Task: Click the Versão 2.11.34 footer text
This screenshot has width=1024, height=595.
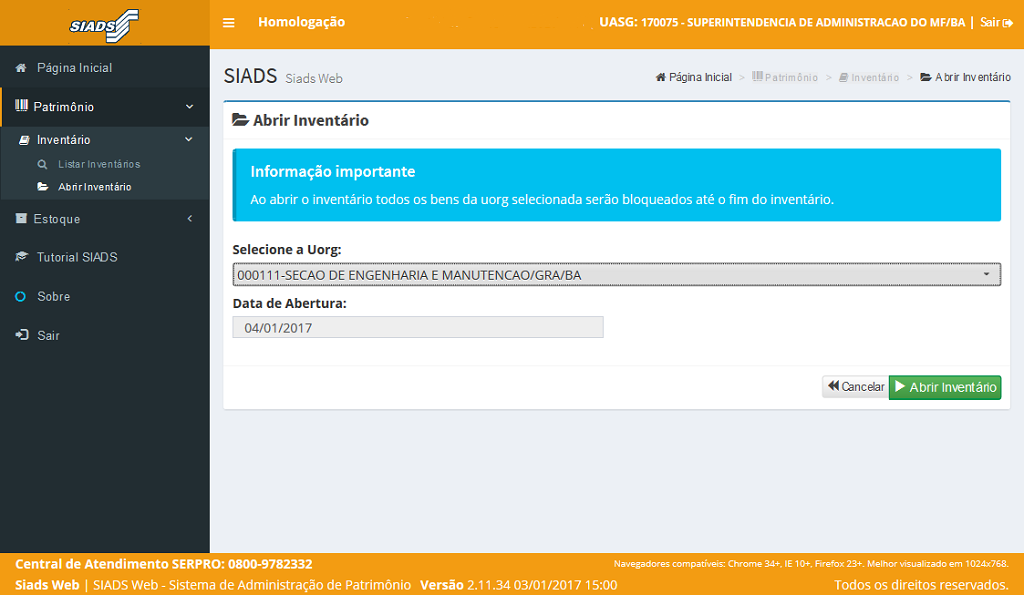Action: click(519, 585)
